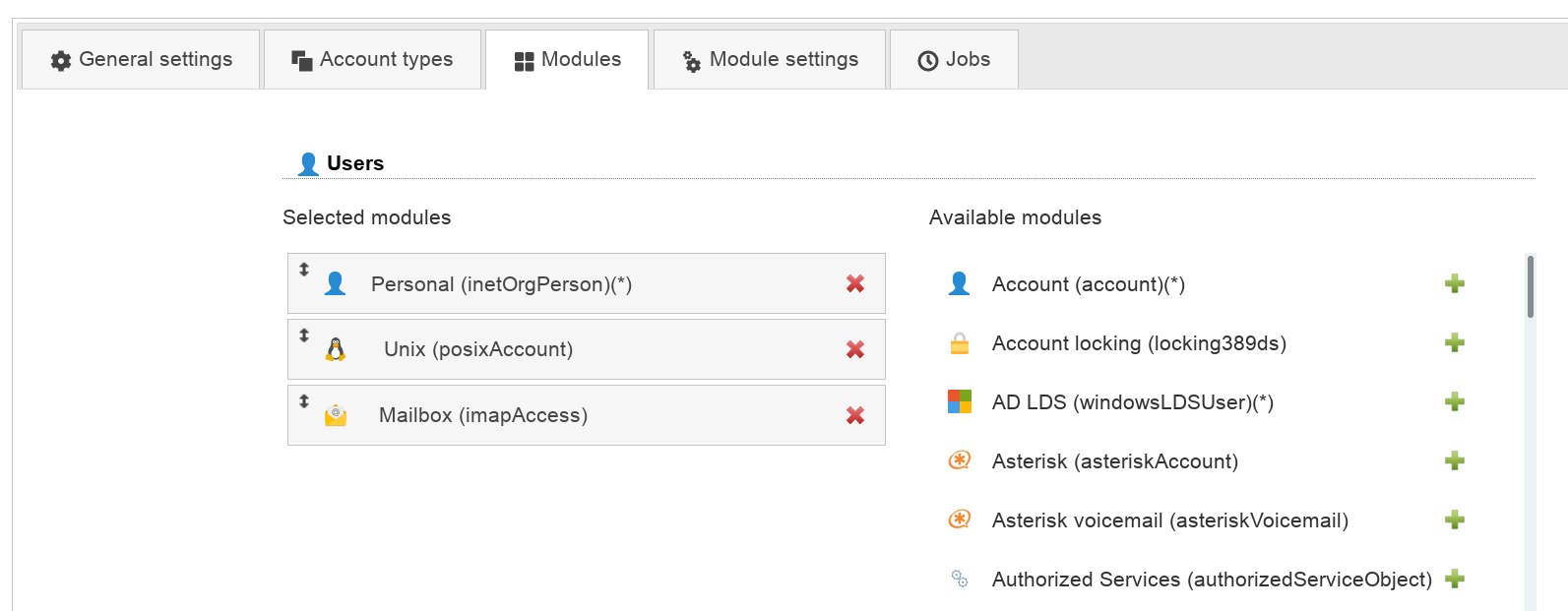Remove the Unix (posixAccount) module
Image resolution: width=1568 pixels, height=611 pixels.
coord(854,349)
